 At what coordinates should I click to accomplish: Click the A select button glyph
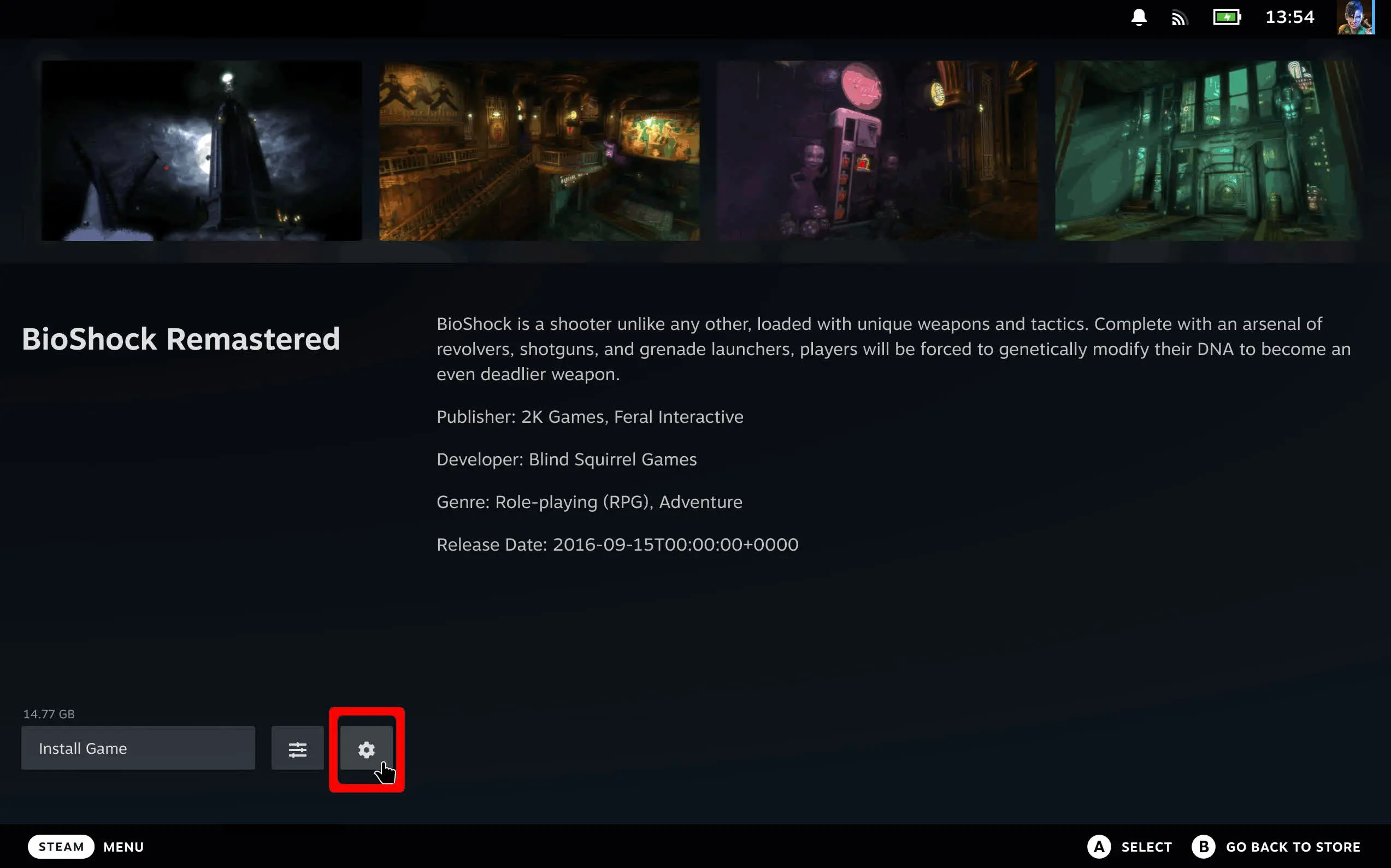pos(1099,847)
